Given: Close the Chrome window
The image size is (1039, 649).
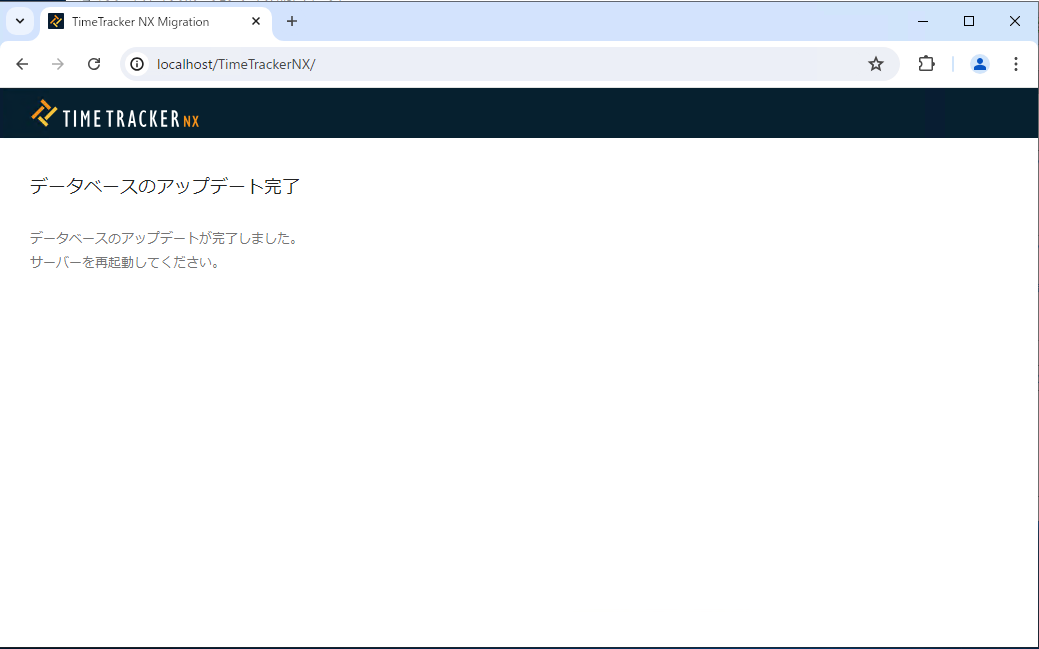Looking at the screenshot, I should [1014, 21].
